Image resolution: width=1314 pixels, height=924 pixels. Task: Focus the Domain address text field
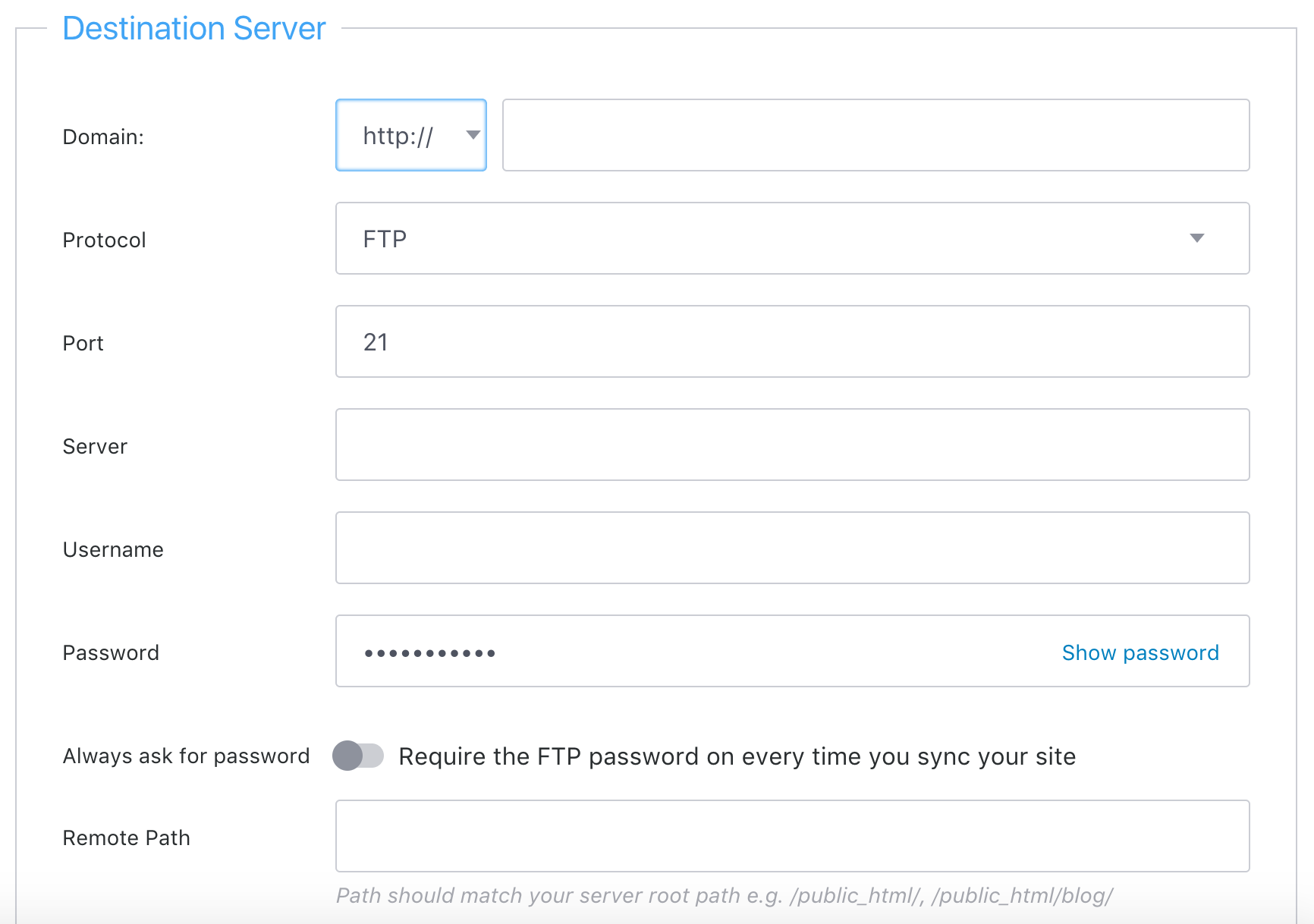[875, 135]
